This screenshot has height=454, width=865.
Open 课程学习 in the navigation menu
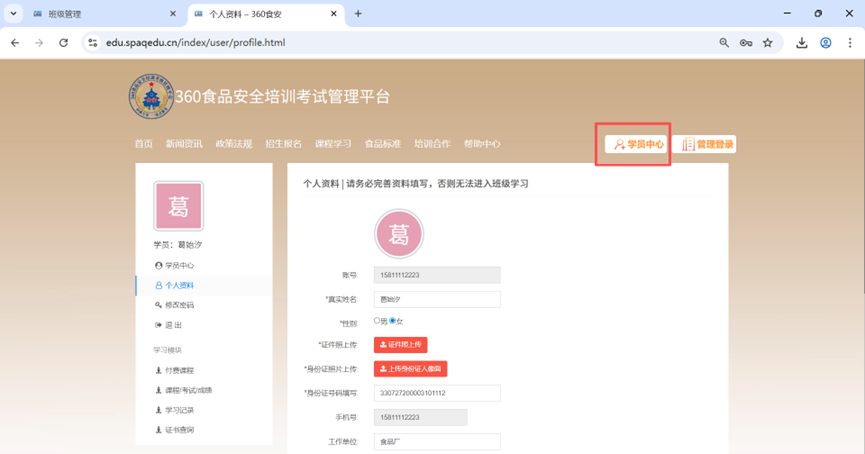333,144
